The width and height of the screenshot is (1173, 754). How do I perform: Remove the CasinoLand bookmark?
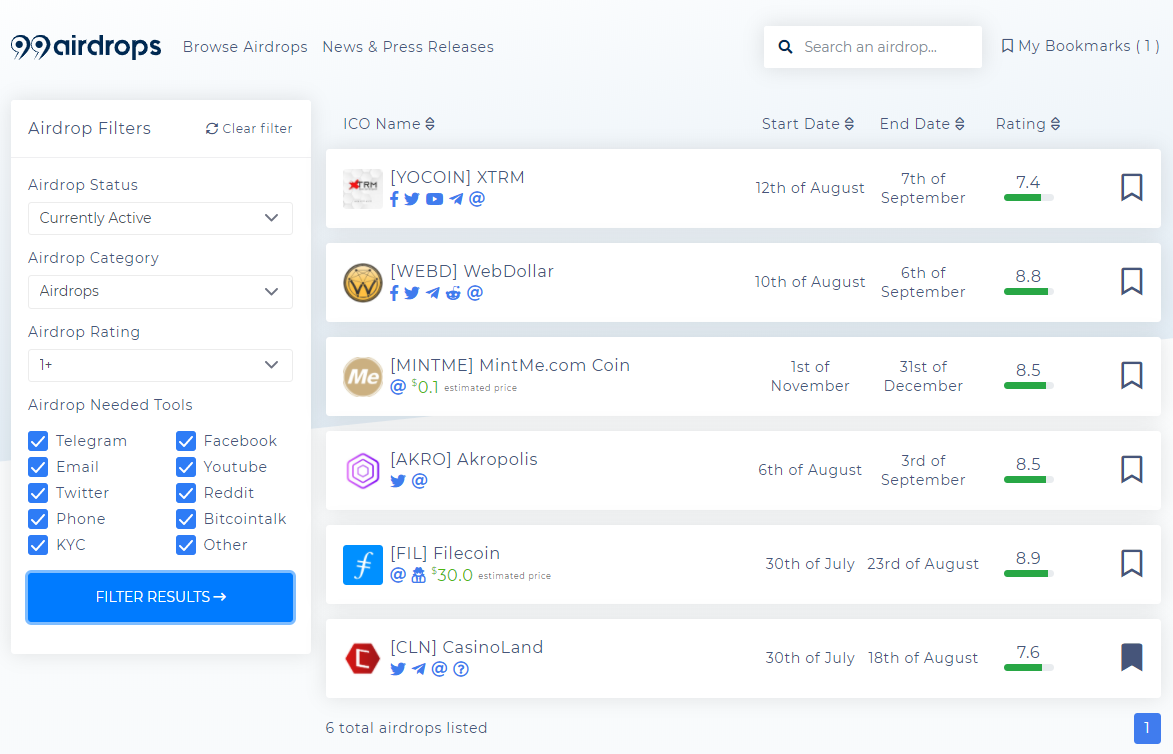pos(1131,658)
